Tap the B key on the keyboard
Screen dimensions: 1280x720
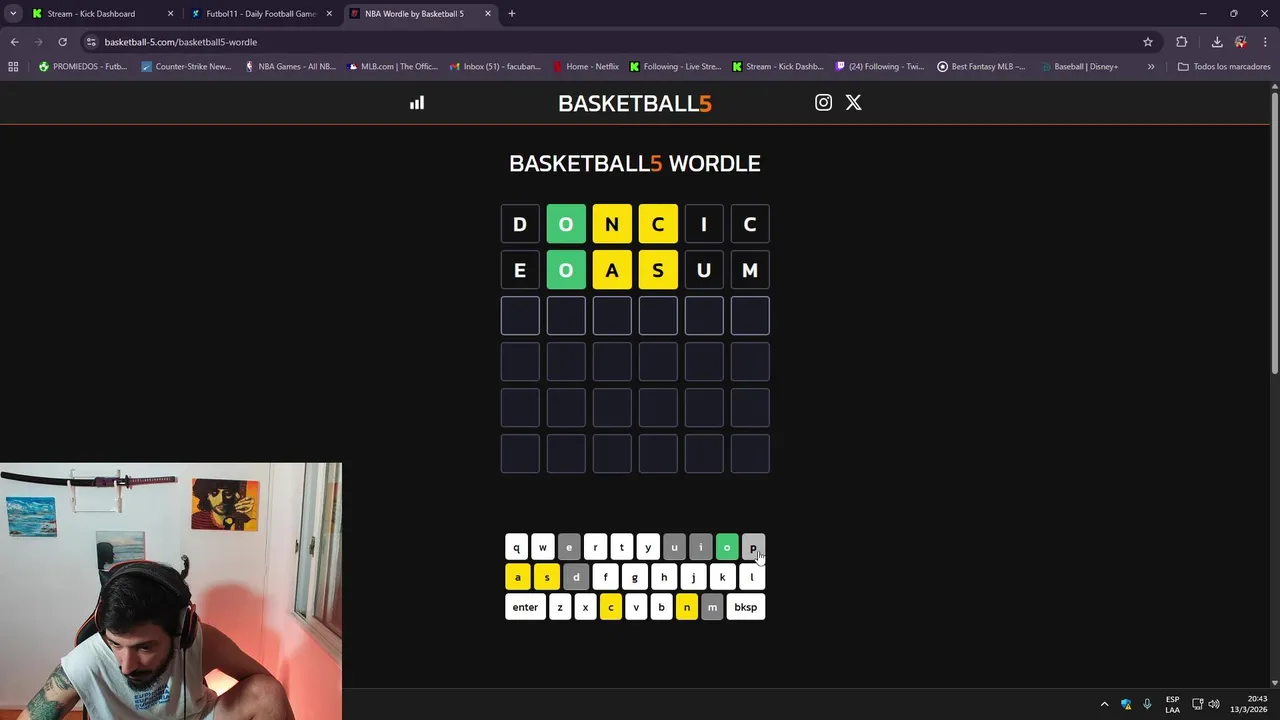point(661,607)
